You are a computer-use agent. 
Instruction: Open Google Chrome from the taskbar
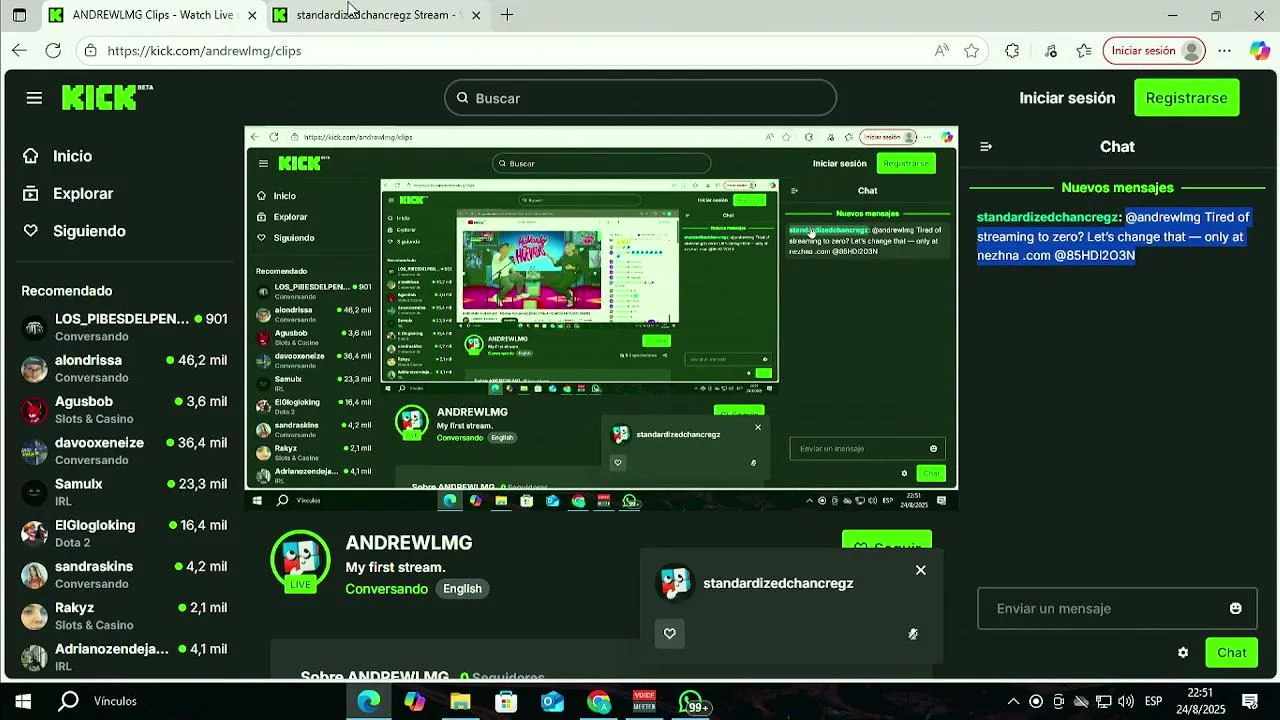click(598, 701)
